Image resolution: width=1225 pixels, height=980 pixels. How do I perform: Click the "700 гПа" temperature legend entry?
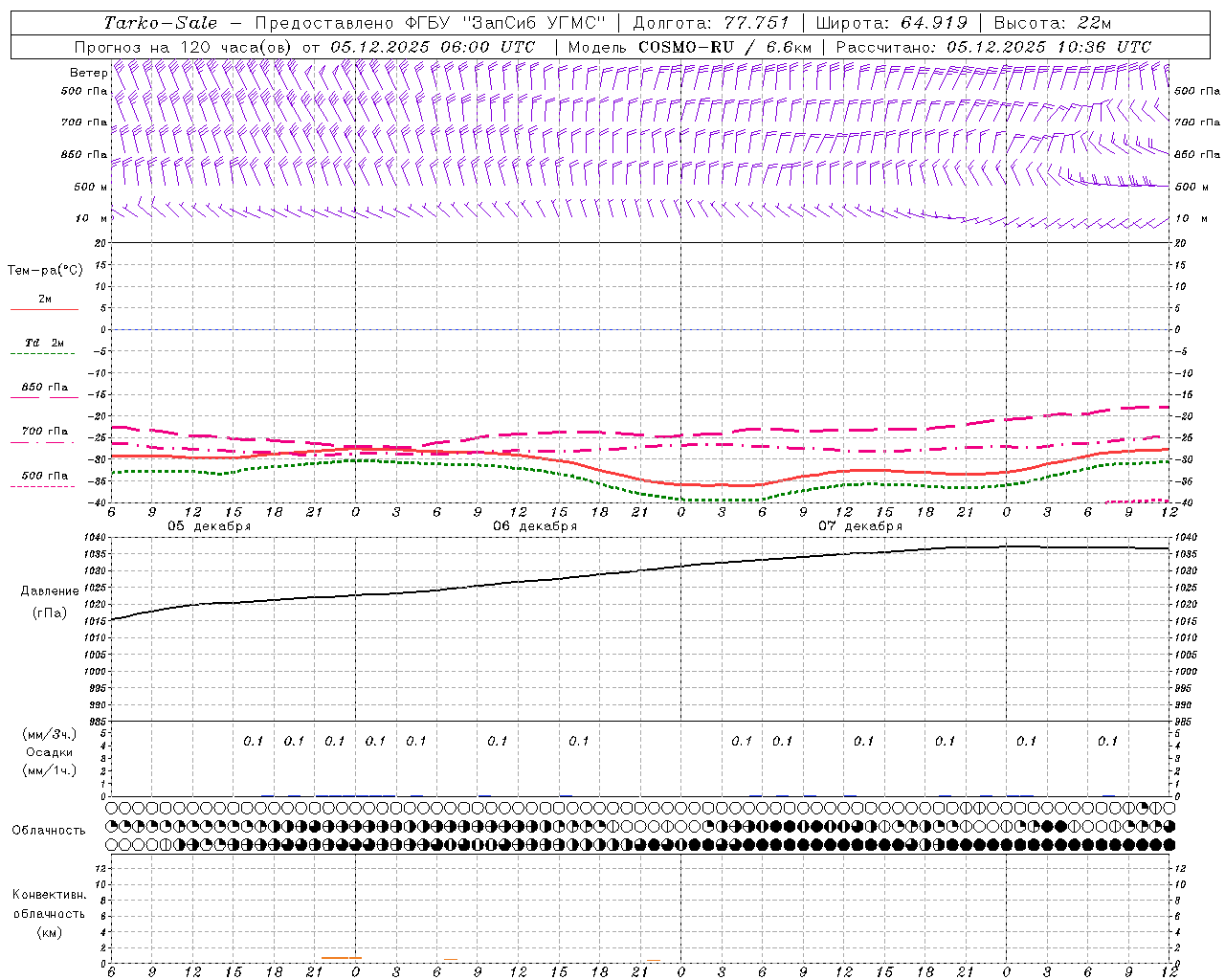pos(45,432)
